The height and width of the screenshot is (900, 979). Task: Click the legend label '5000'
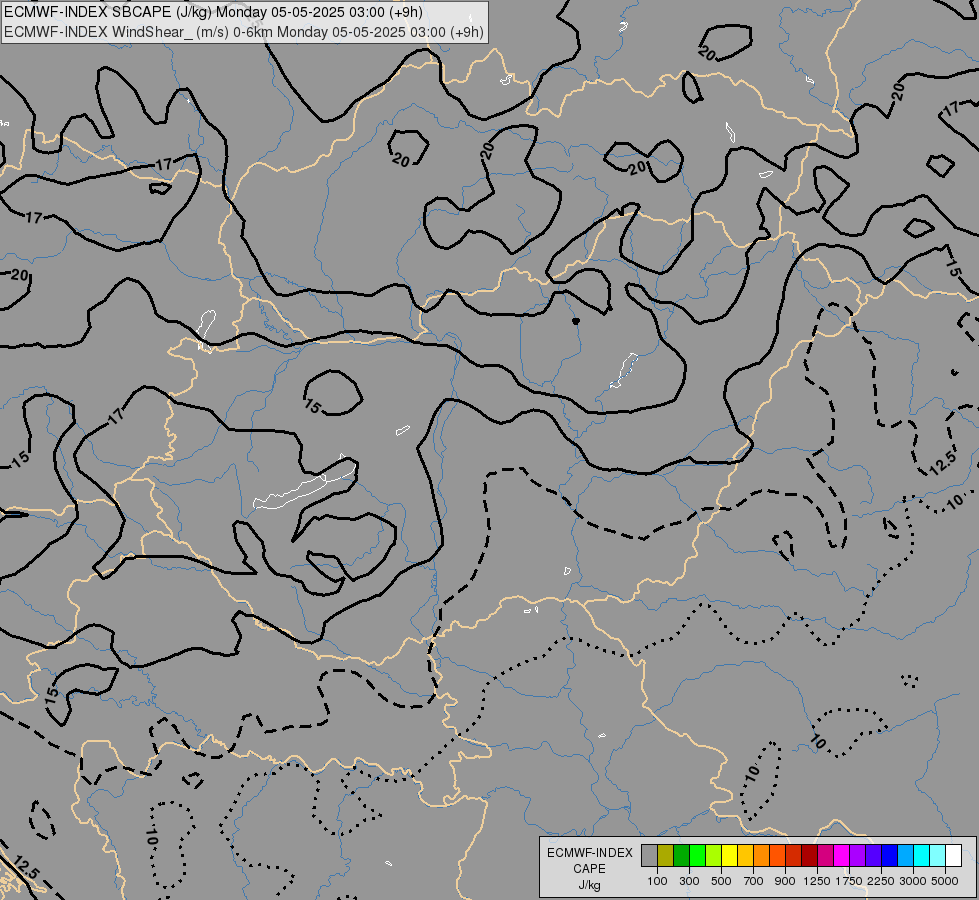pyautogui.click(x=945, y=881)
